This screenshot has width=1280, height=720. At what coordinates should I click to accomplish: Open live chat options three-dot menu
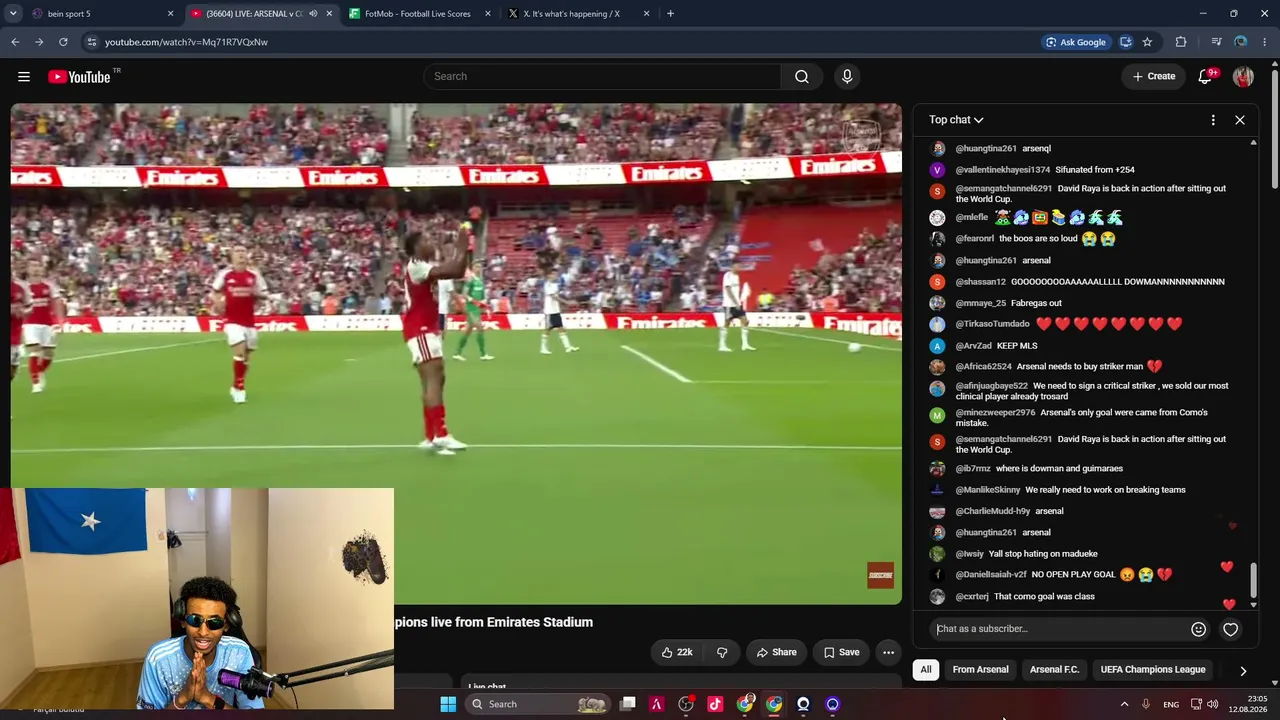pyautogui.click(x=1213, y=120)
